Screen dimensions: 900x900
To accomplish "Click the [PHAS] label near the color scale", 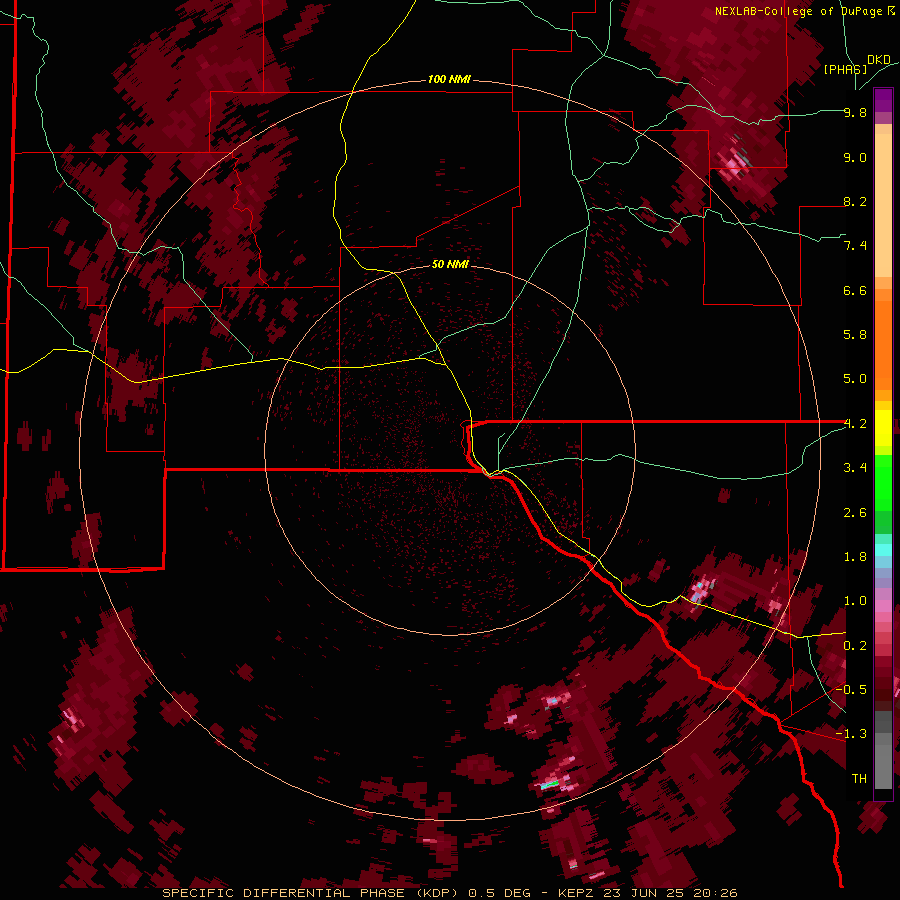I will tap(845, 69).
